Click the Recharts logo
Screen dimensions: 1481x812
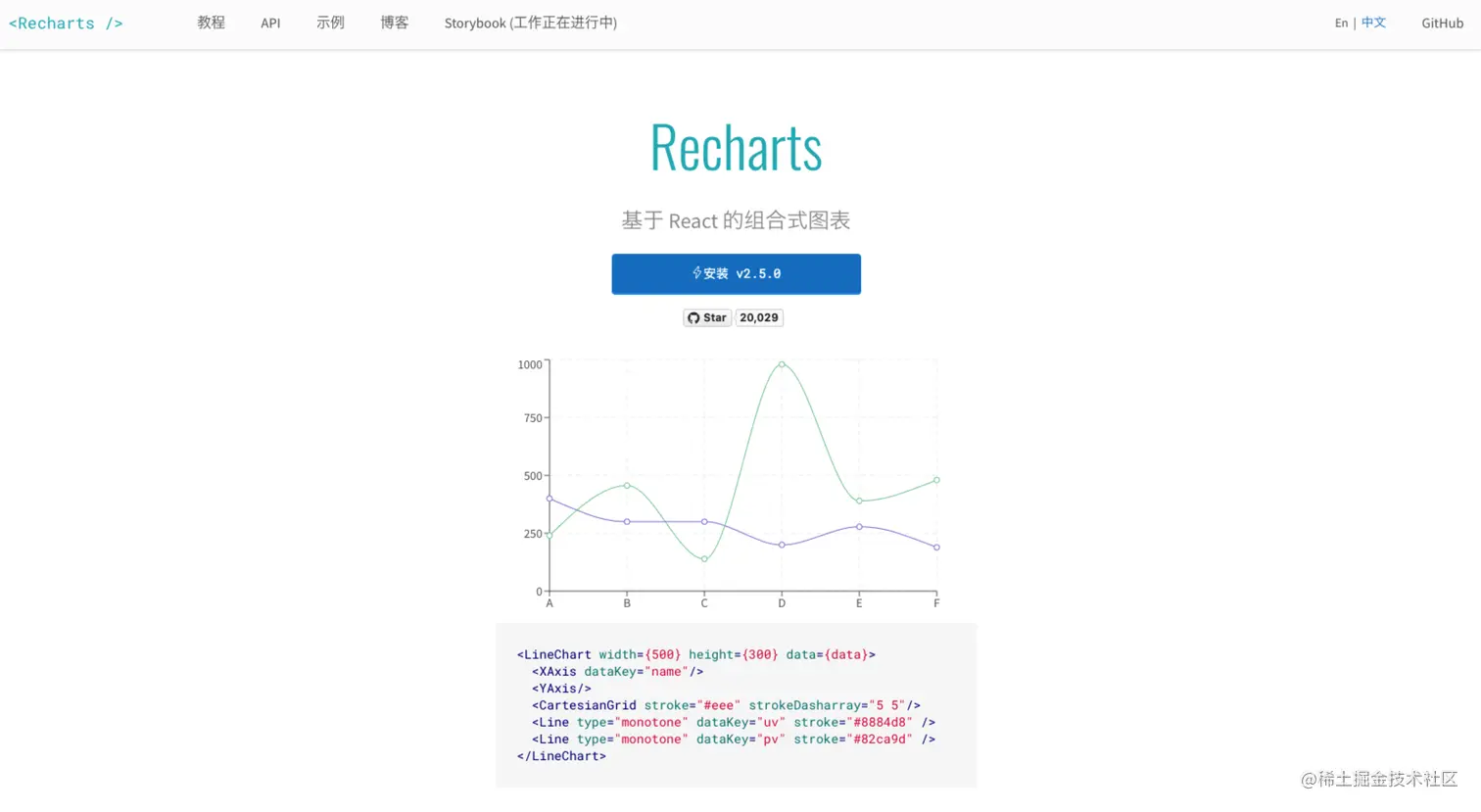tap(65, 23)
